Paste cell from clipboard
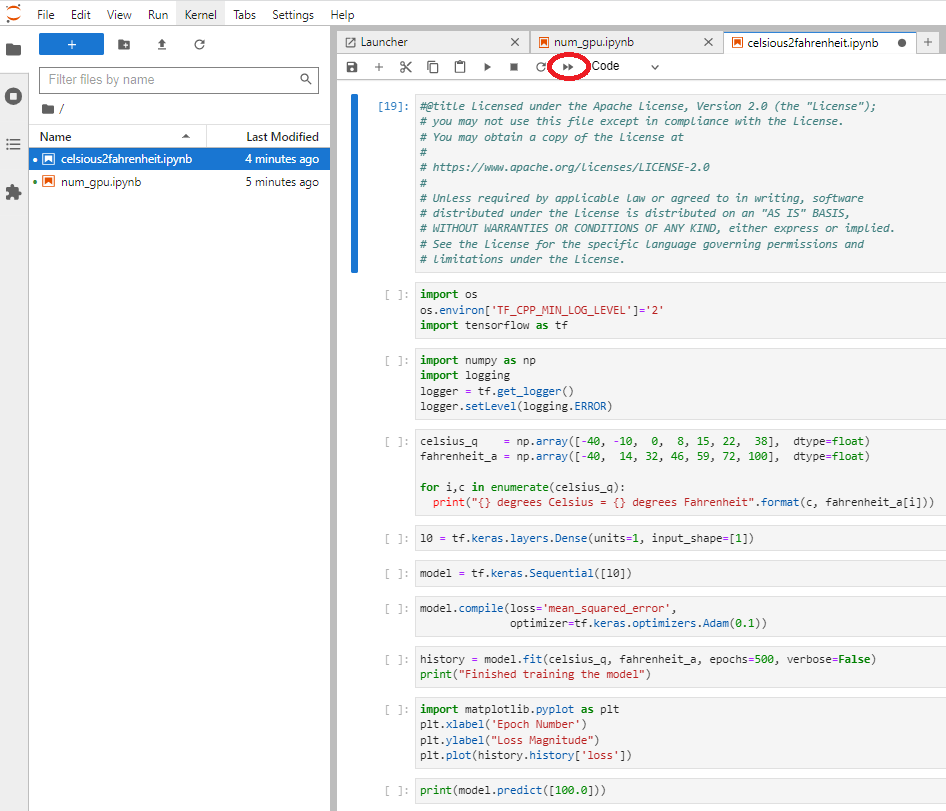946x811 pixels. (460, 67)
